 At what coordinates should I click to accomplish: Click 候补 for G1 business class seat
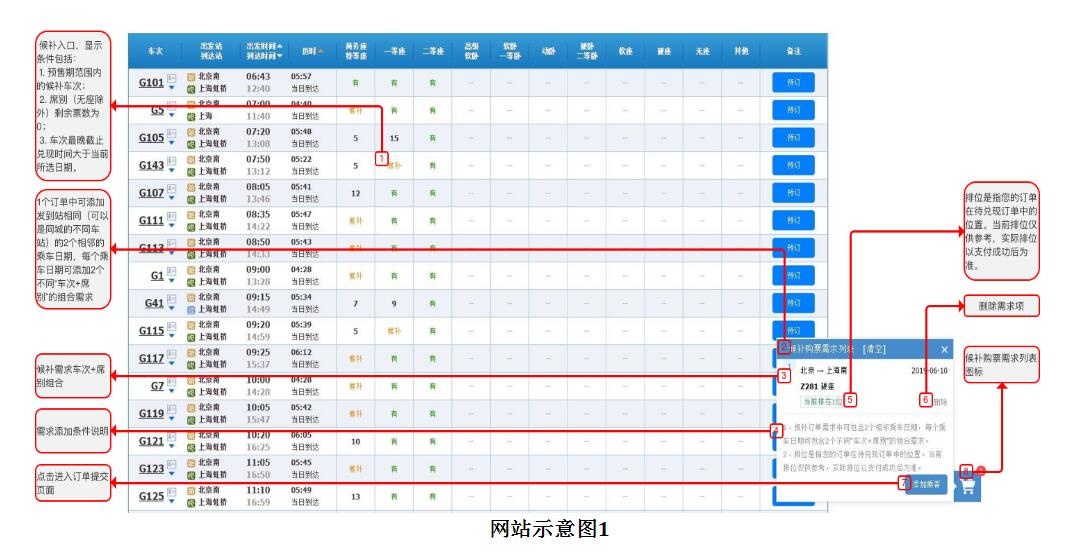pos(356,276)
